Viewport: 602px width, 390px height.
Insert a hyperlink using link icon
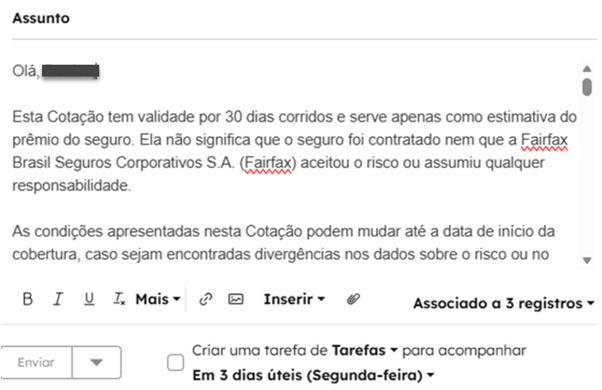206,299
